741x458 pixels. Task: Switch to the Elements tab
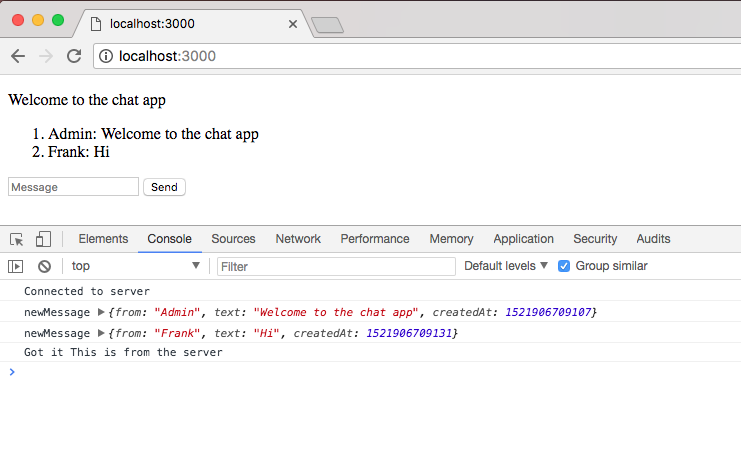click(103, 239)
